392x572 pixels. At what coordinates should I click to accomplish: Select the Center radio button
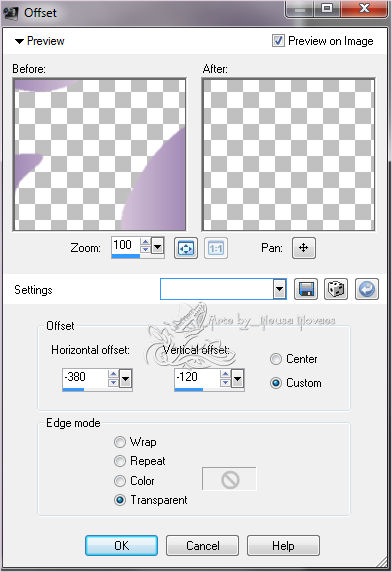click(276, 359)
